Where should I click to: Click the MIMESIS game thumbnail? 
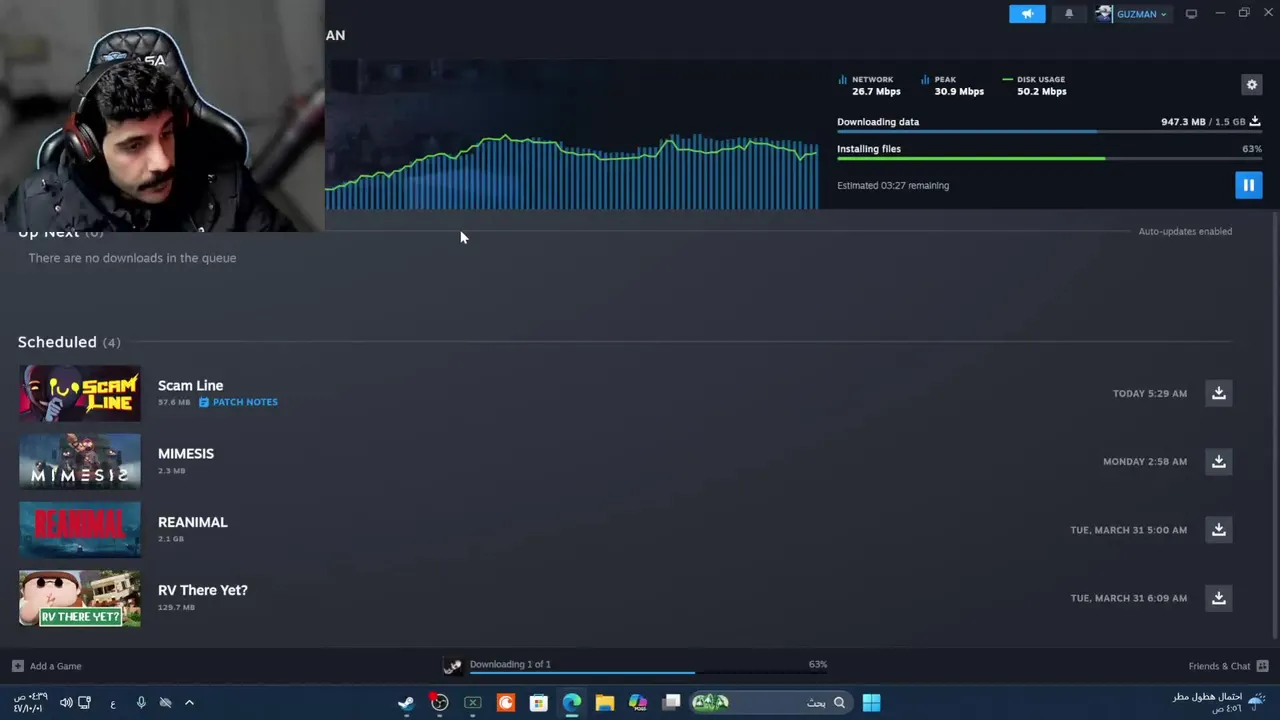(80, 461)
